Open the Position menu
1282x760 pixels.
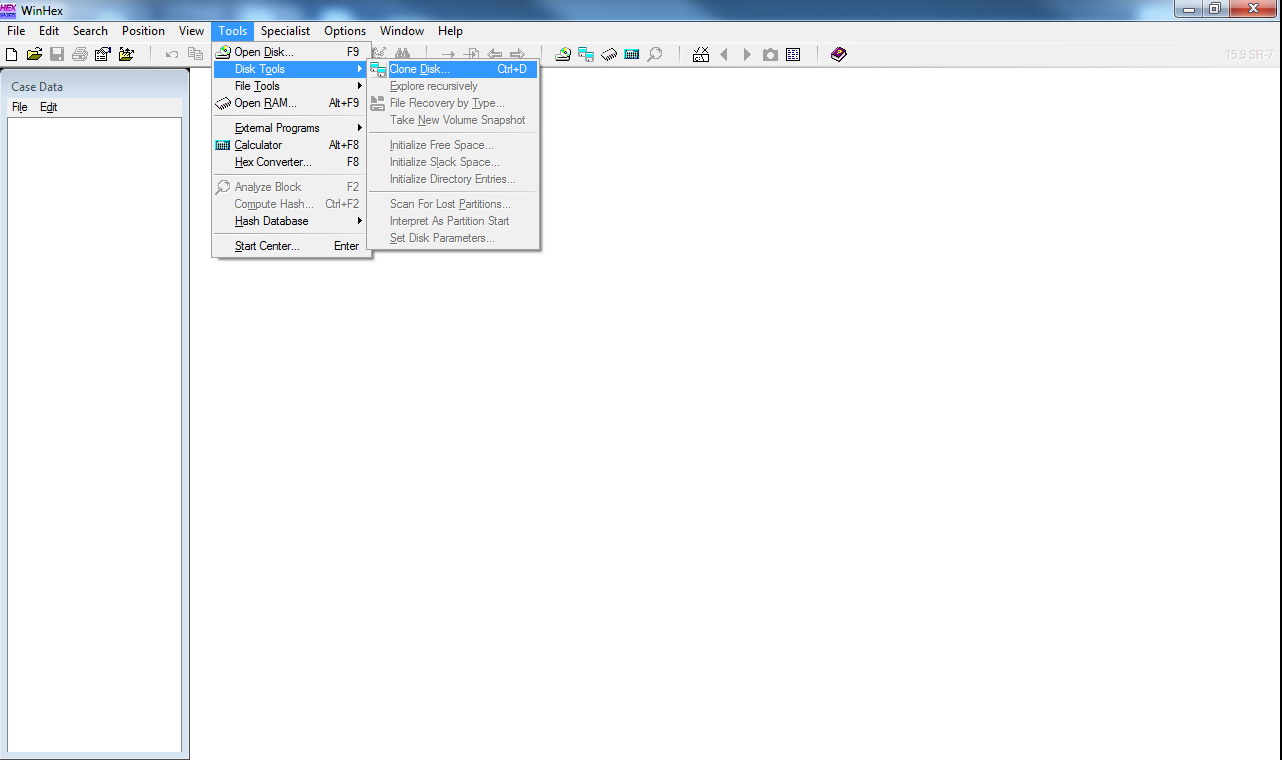click(143, 31)
